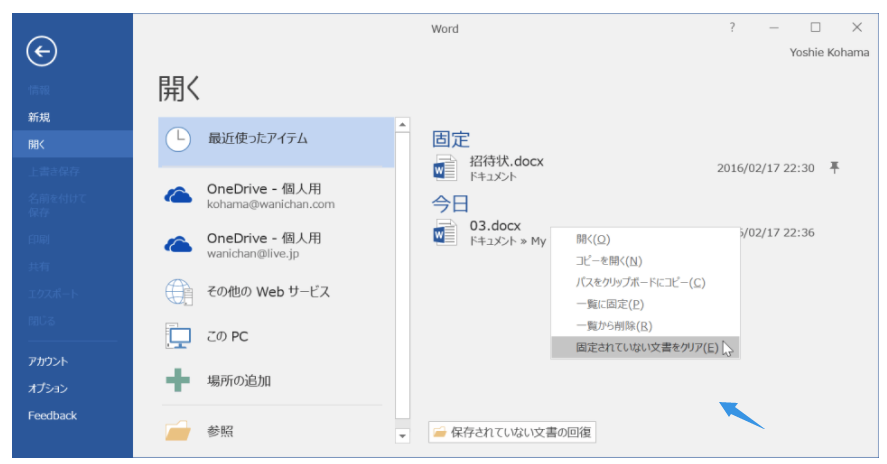887x464 pixels.
Task: Click 固定されていない文書をクリア(E)
Action: coord(645,347)
